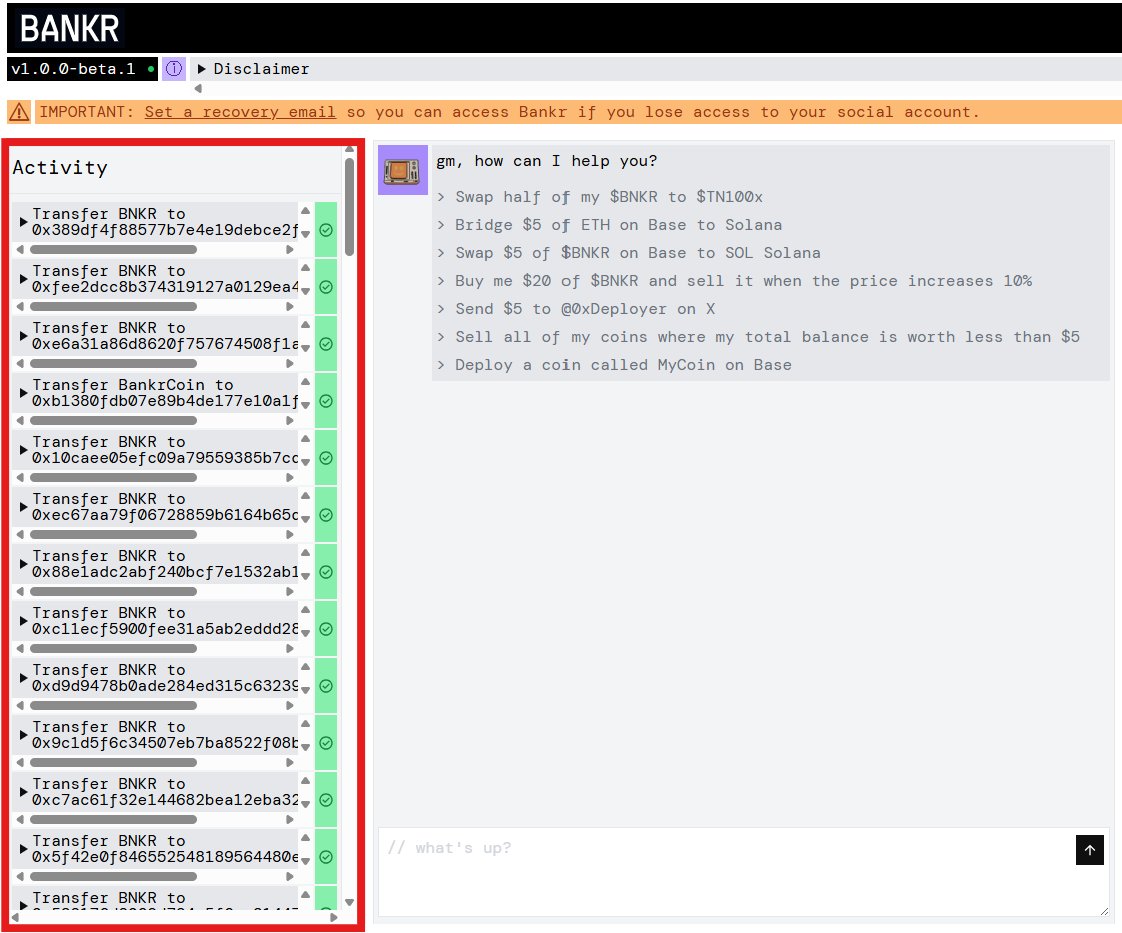Click the green check icon for the 0xd9d9478b transfer
This screenshot has height=933, width=1122.
point(326,686)
